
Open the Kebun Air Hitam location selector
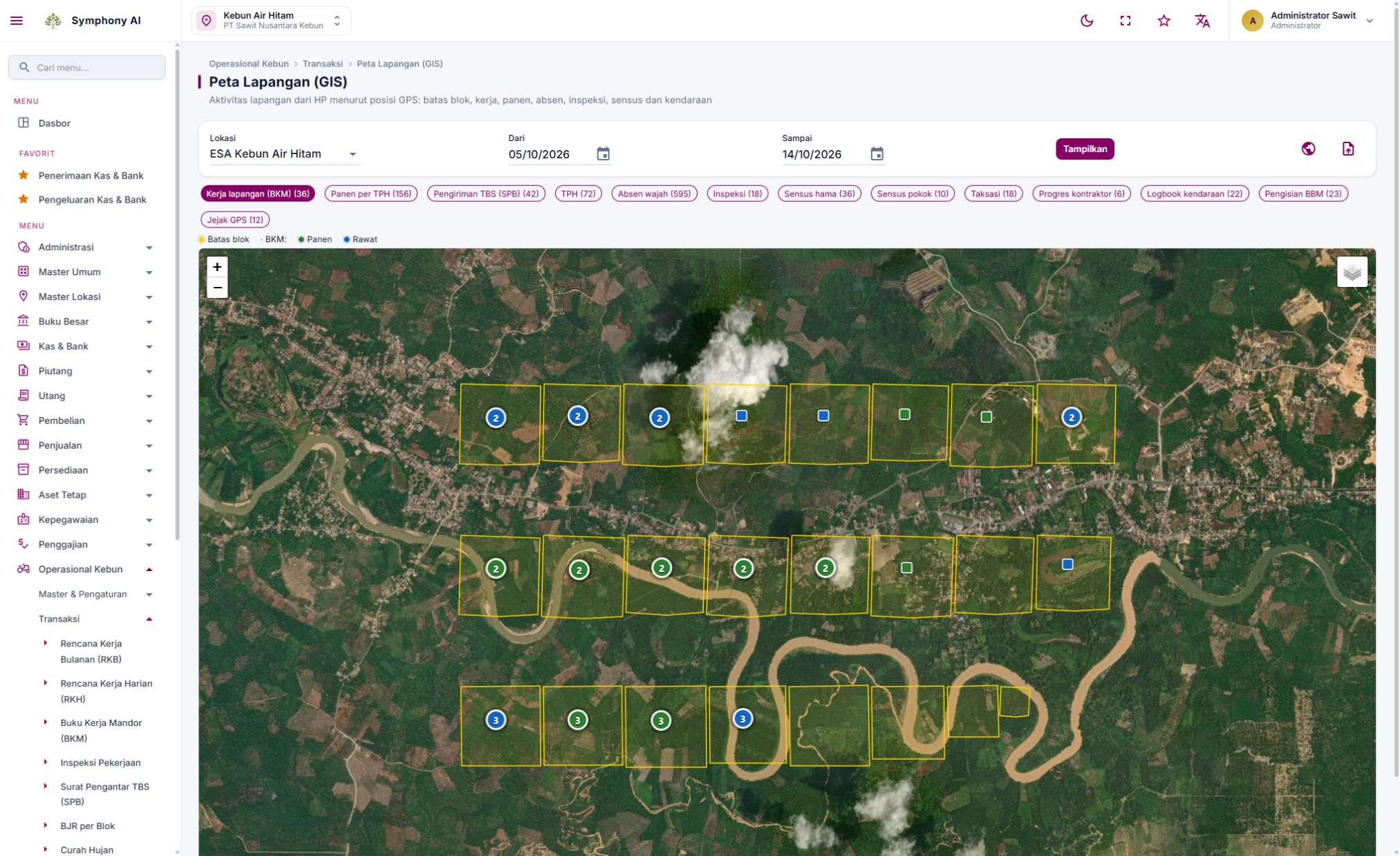[x=271, y=21]
